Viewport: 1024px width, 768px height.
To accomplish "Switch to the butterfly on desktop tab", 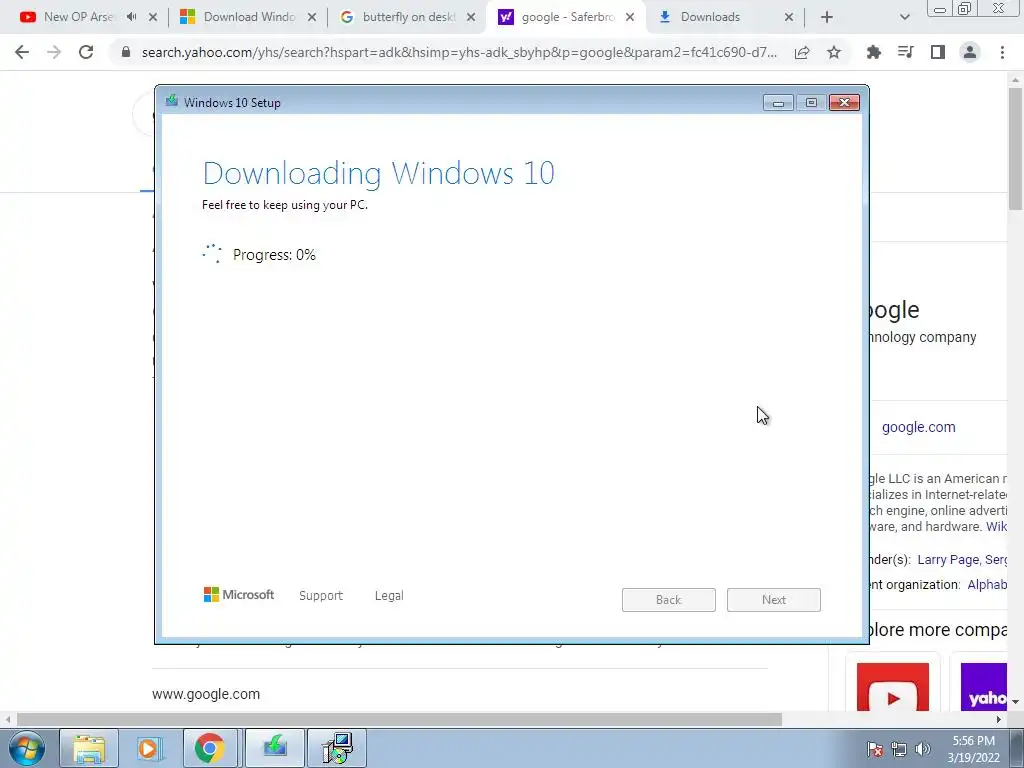I will click(x=408, y=17).
